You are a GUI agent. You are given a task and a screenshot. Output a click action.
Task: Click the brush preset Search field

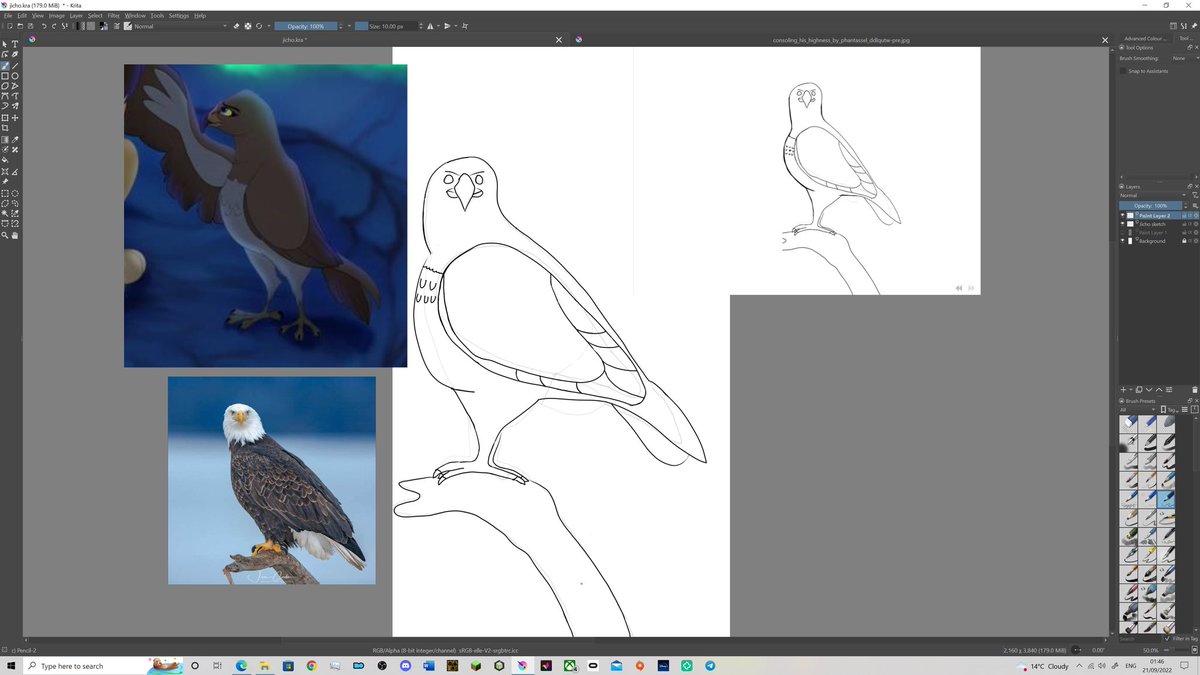point(1140,638)
